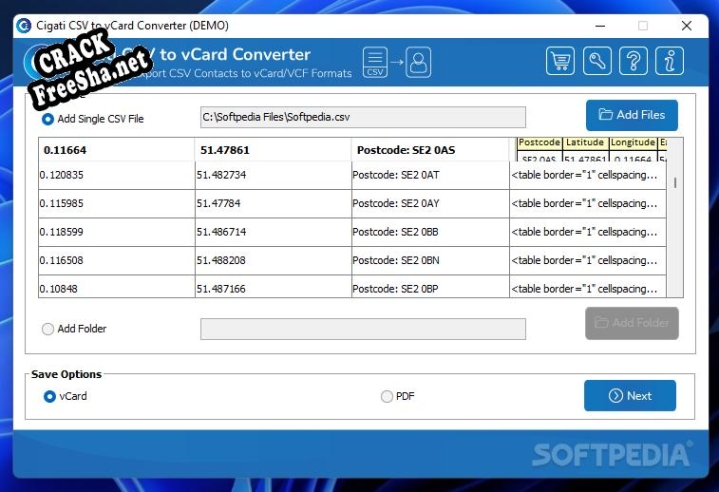This screenshot has width=719, height=492.
Task: Click the CSV to contact header icon
Action: (x=396, y=62)
